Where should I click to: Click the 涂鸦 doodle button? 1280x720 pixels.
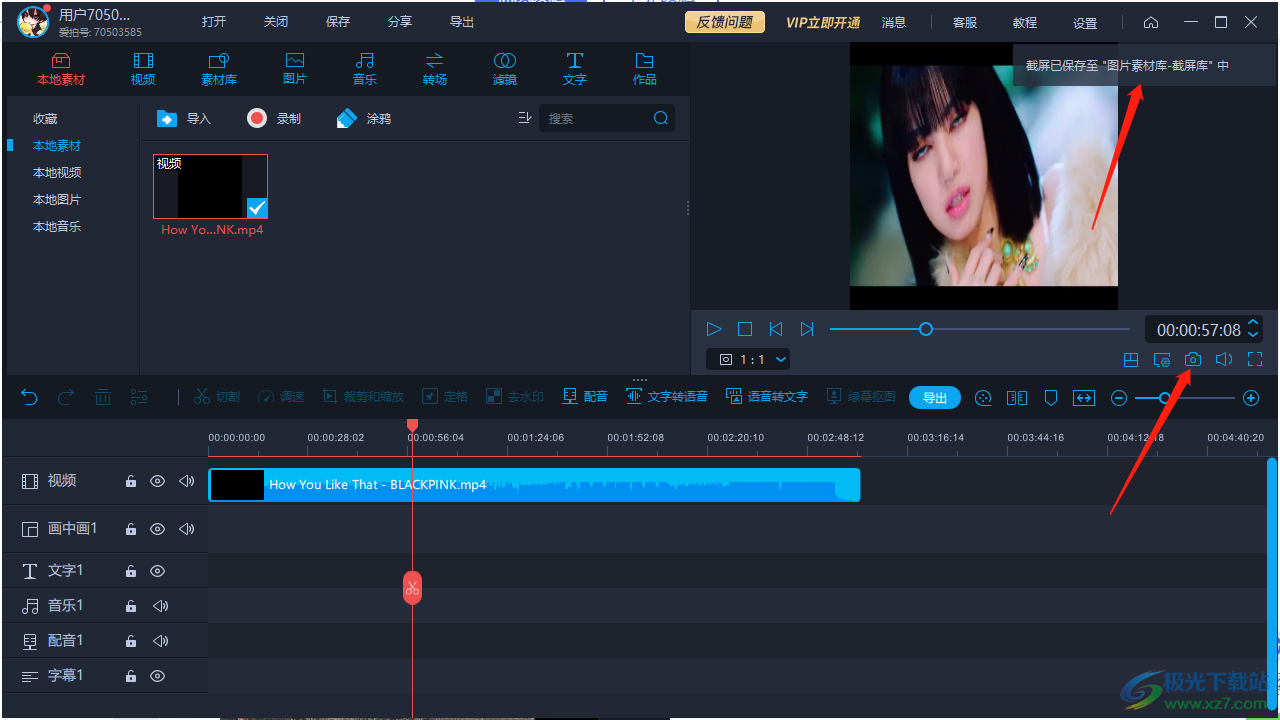[364, 118]
